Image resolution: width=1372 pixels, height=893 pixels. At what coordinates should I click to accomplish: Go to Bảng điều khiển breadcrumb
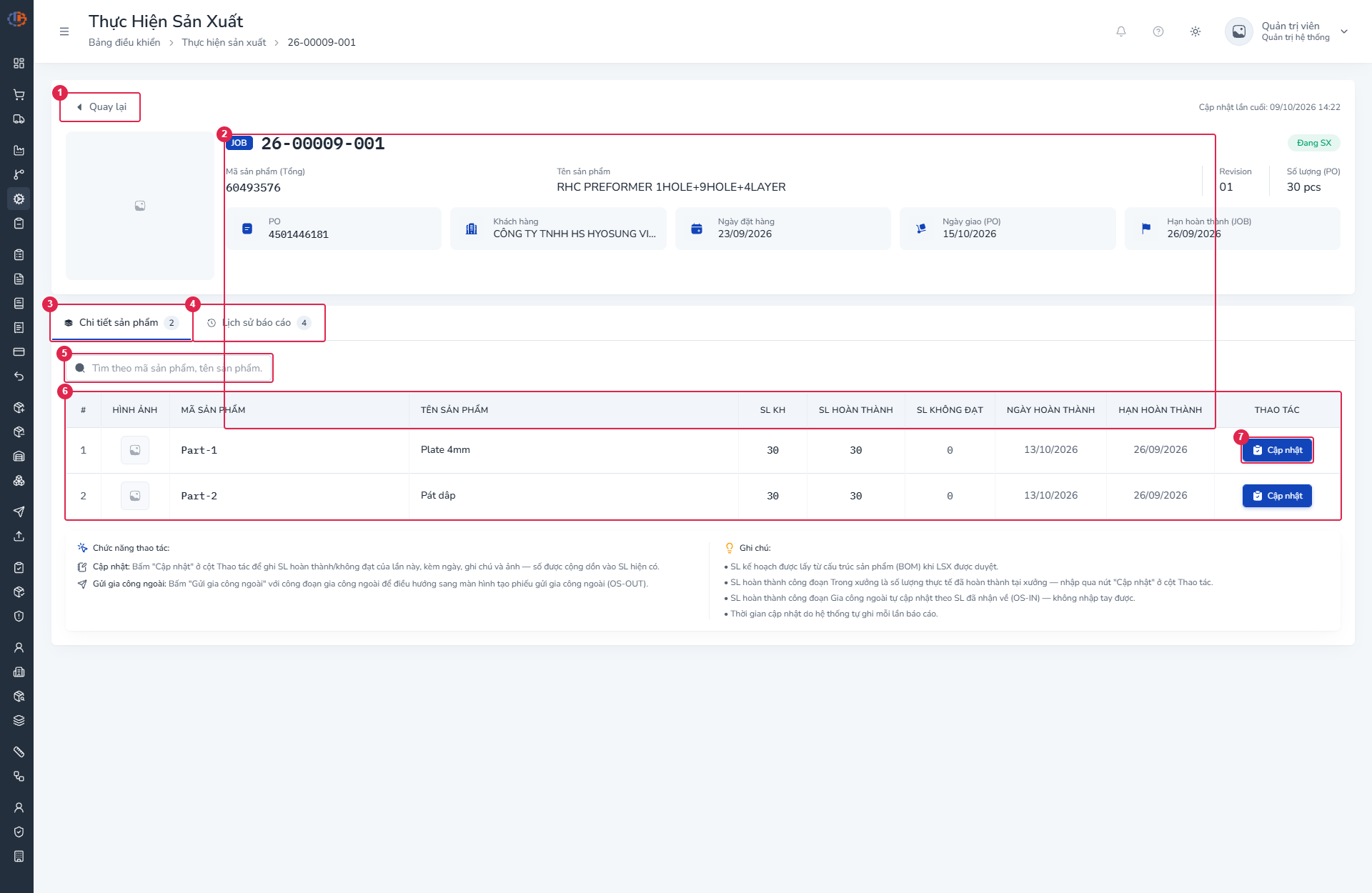pyautogui.click(x=124, y=43)
